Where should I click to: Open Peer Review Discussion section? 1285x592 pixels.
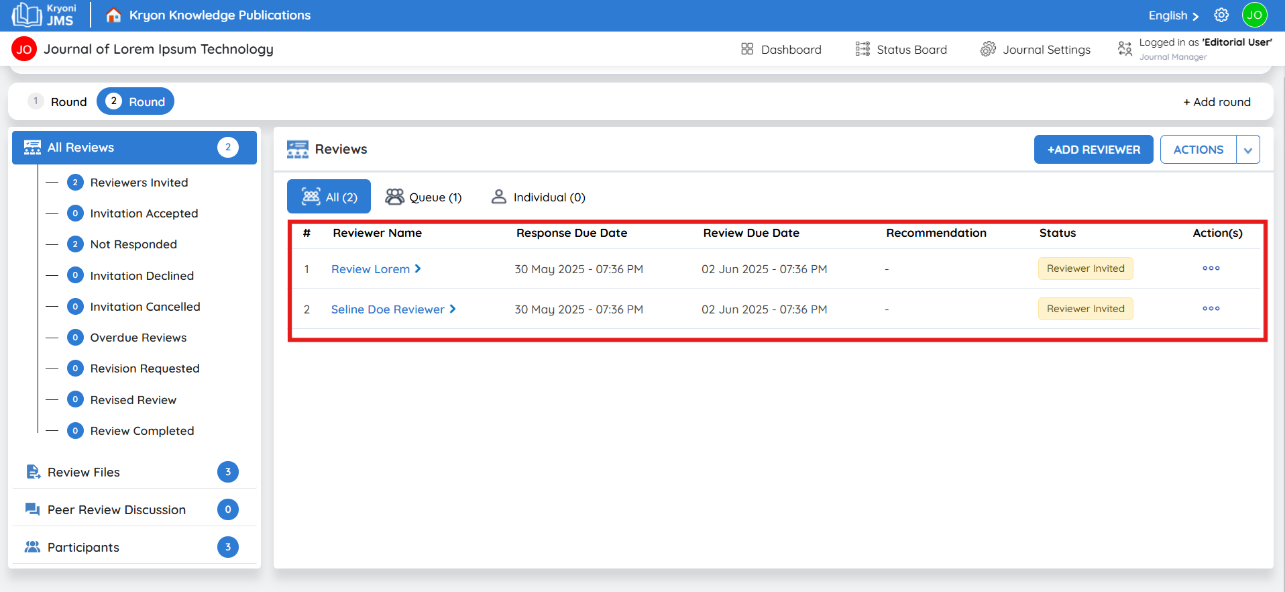tap(134, 510)
